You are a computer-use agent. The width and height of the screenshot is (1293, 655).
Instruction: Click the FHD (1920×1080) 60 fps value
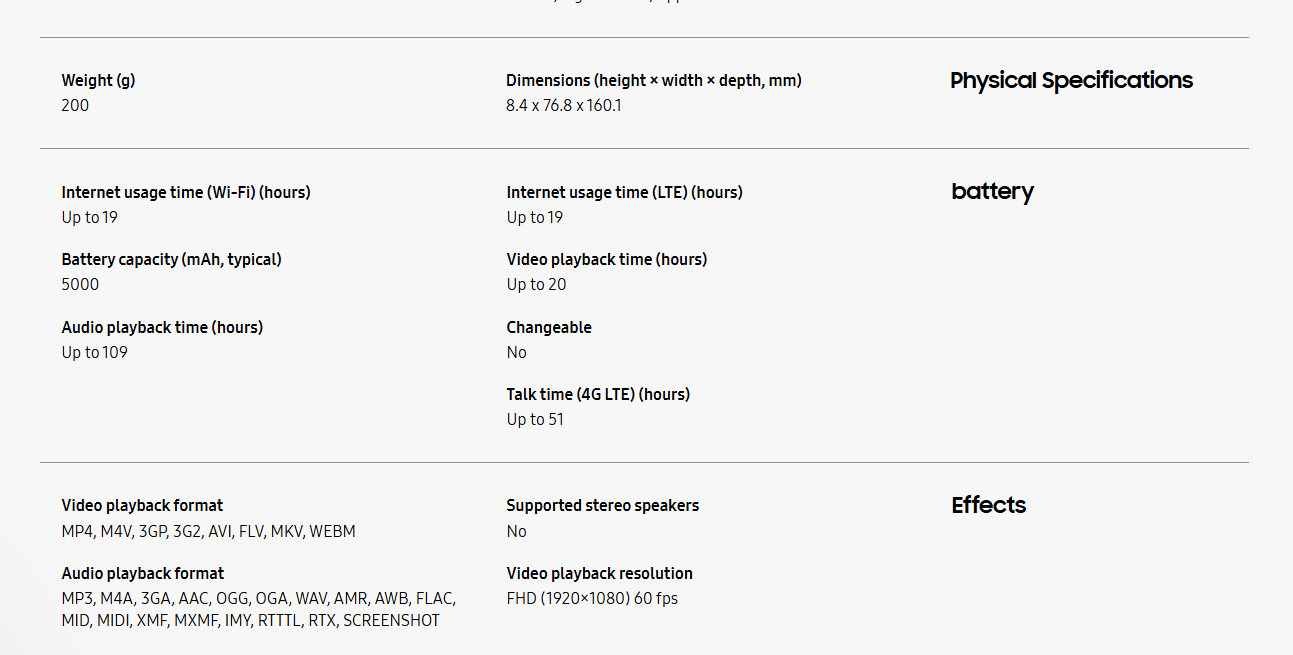pos(592,598)
